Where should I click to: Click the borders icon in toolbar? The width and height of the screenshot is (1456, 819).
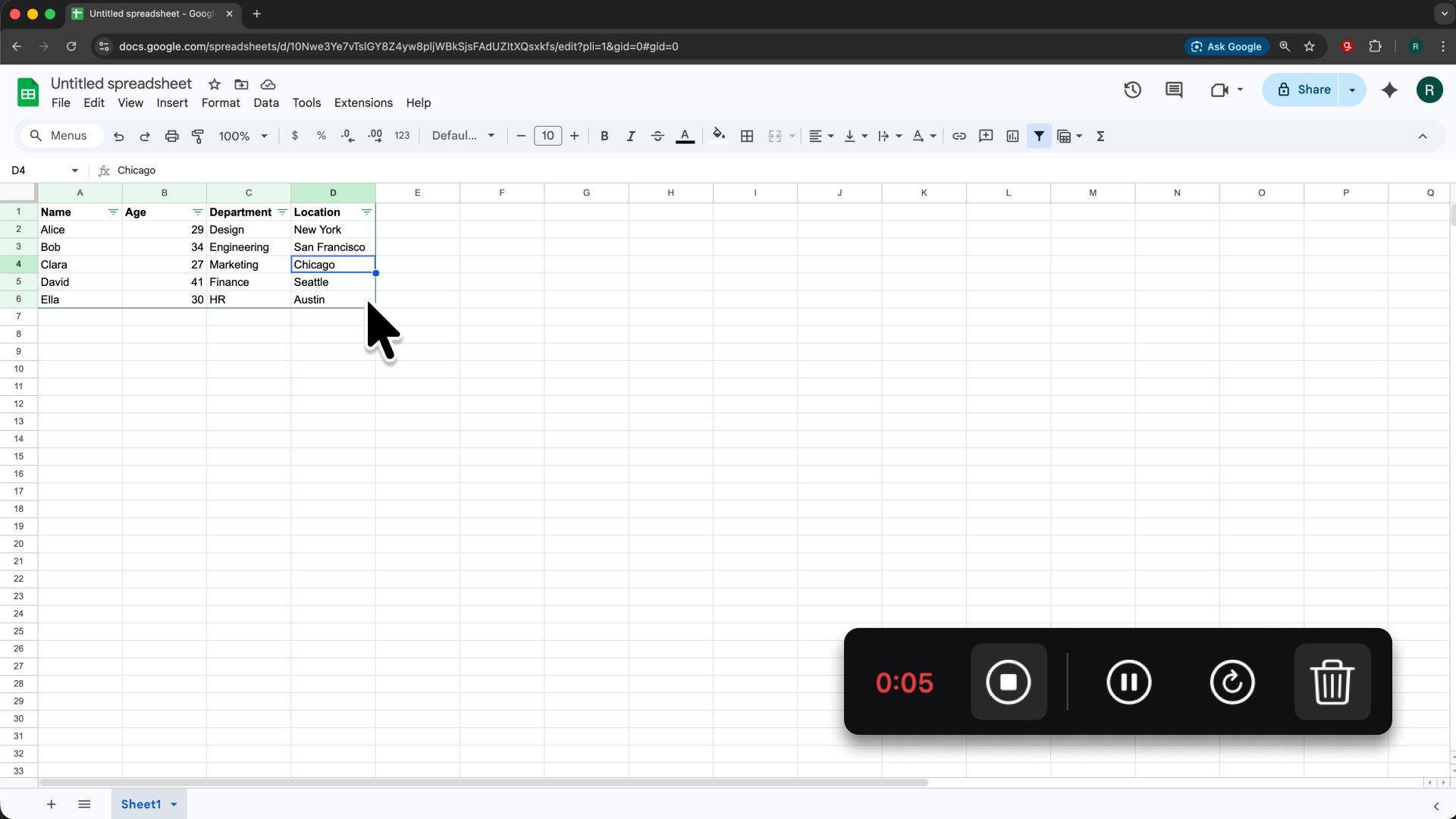747,136
